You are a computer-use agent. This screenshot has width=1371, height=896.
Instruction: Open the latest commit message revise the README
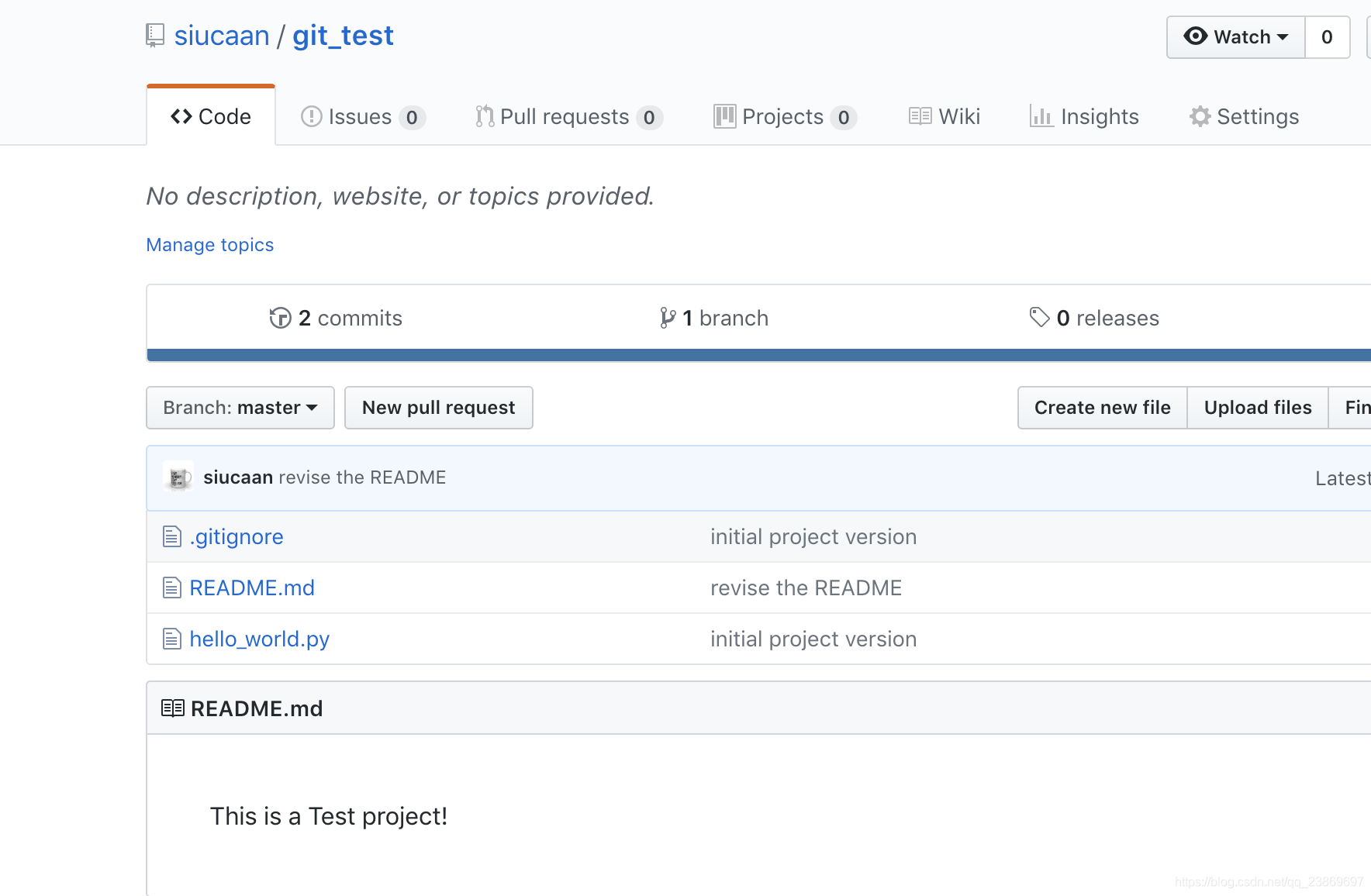362,477
